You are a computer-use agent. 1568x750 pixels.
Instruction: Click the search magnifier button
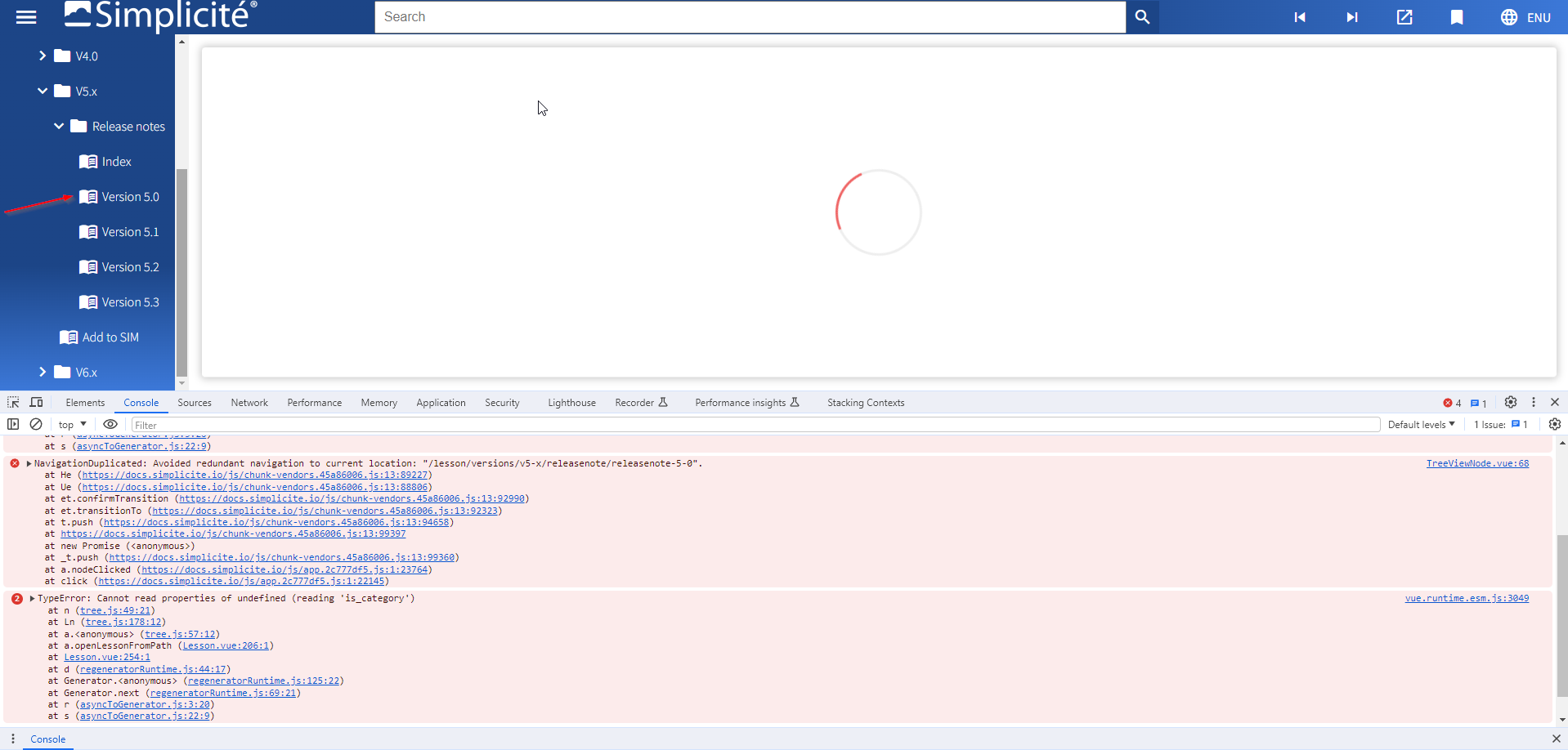tap(1142, 17)
